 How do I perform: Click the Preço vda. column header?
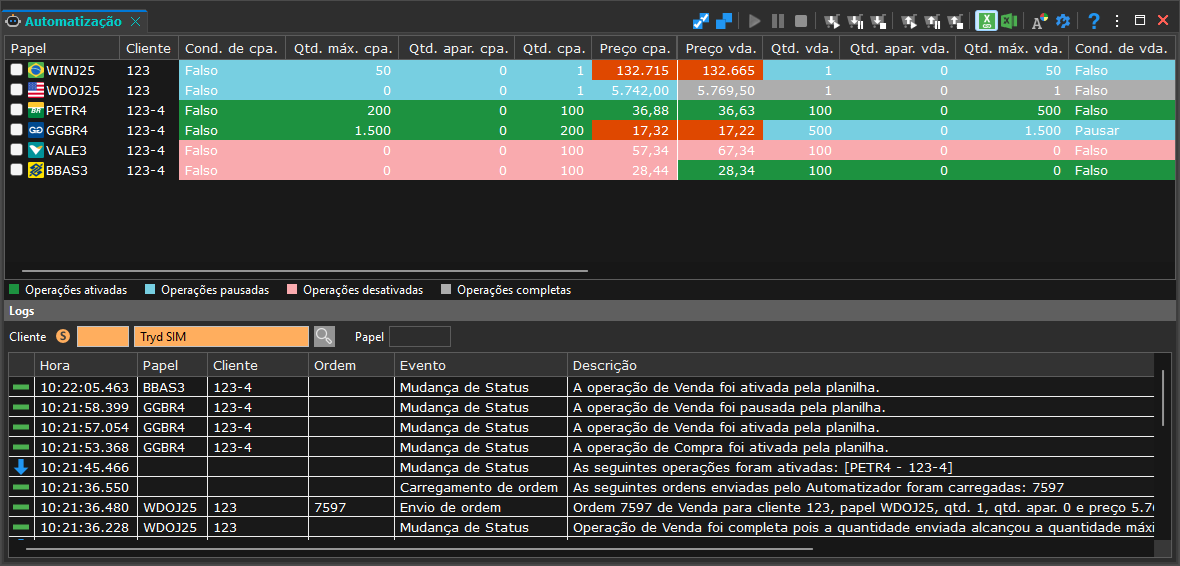720,49
